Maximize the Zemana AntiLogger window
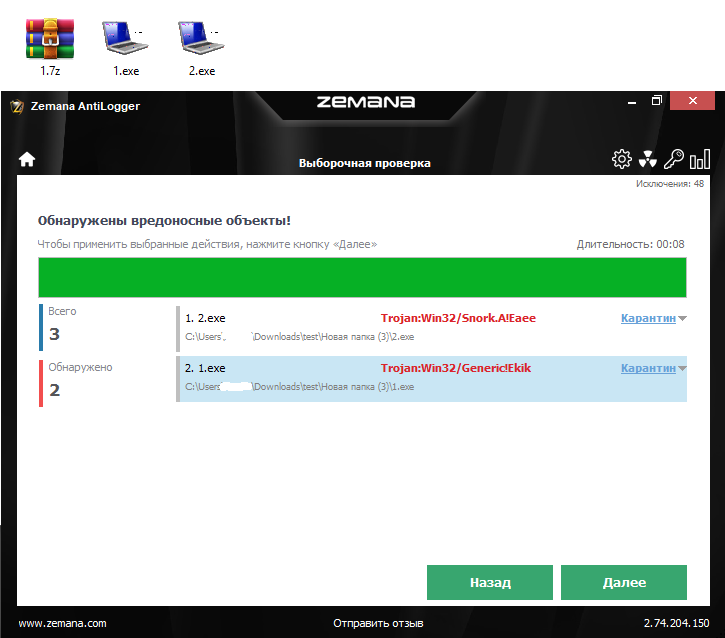Viewport: 725px width, 638px height. pos(657,100)
